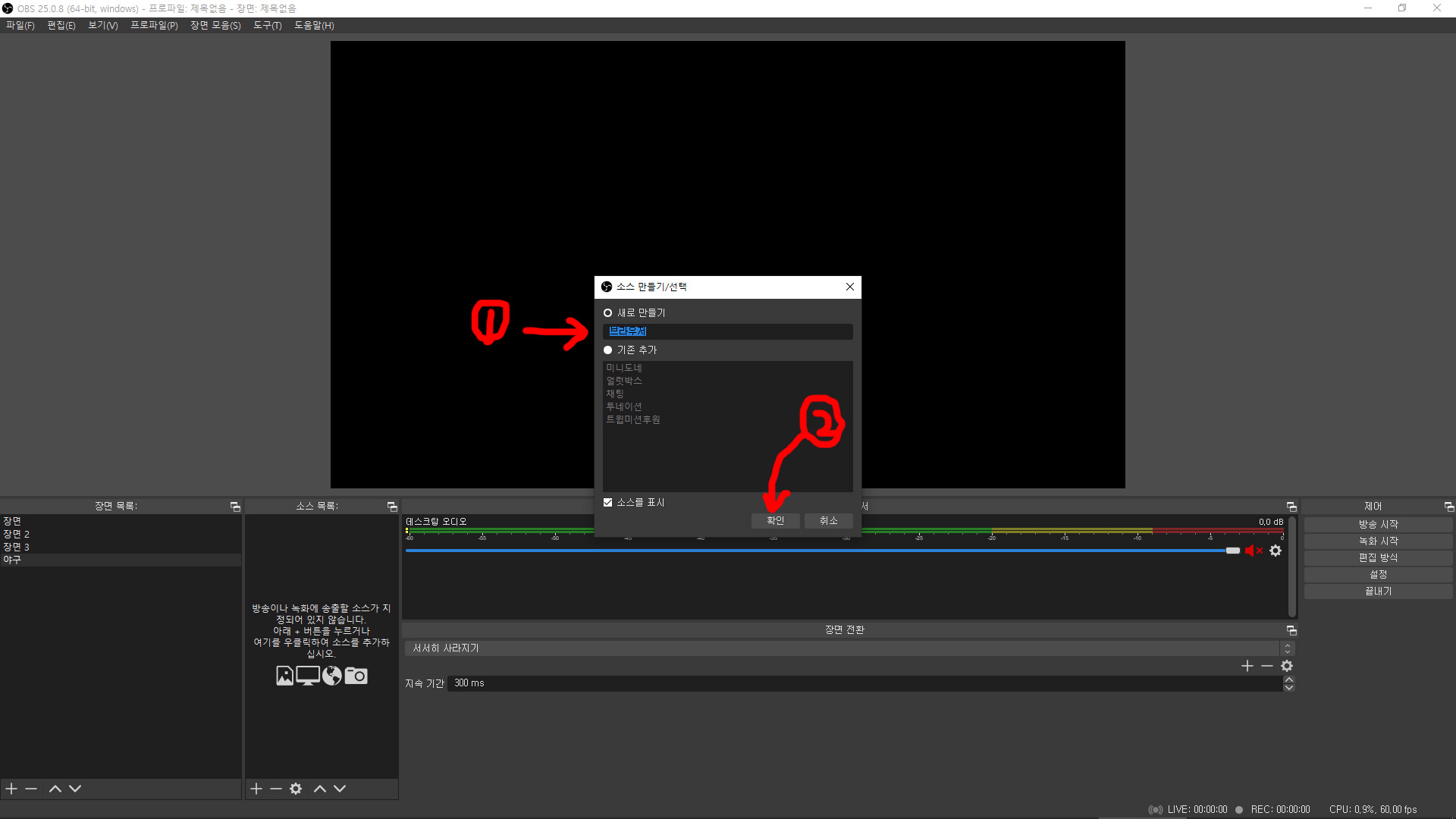Viewport: 1456px width, 819px height.
Task: Move scene up with arrow icon
Action: click(55, 789)
